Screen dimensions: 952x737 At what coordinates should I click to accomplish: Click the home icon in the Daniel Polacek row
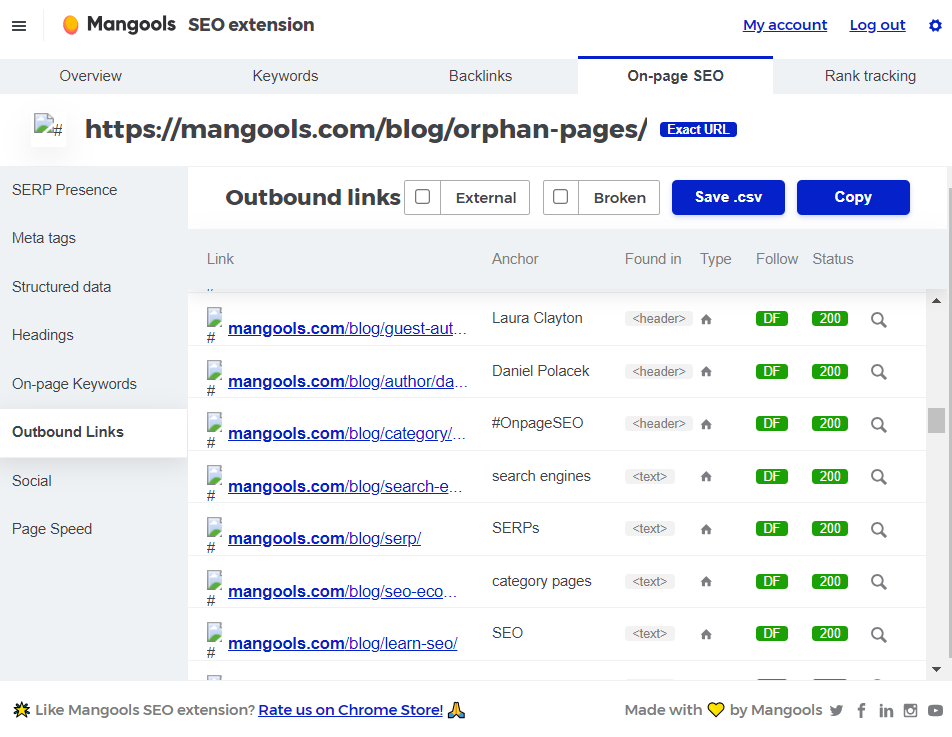(706, 372)
